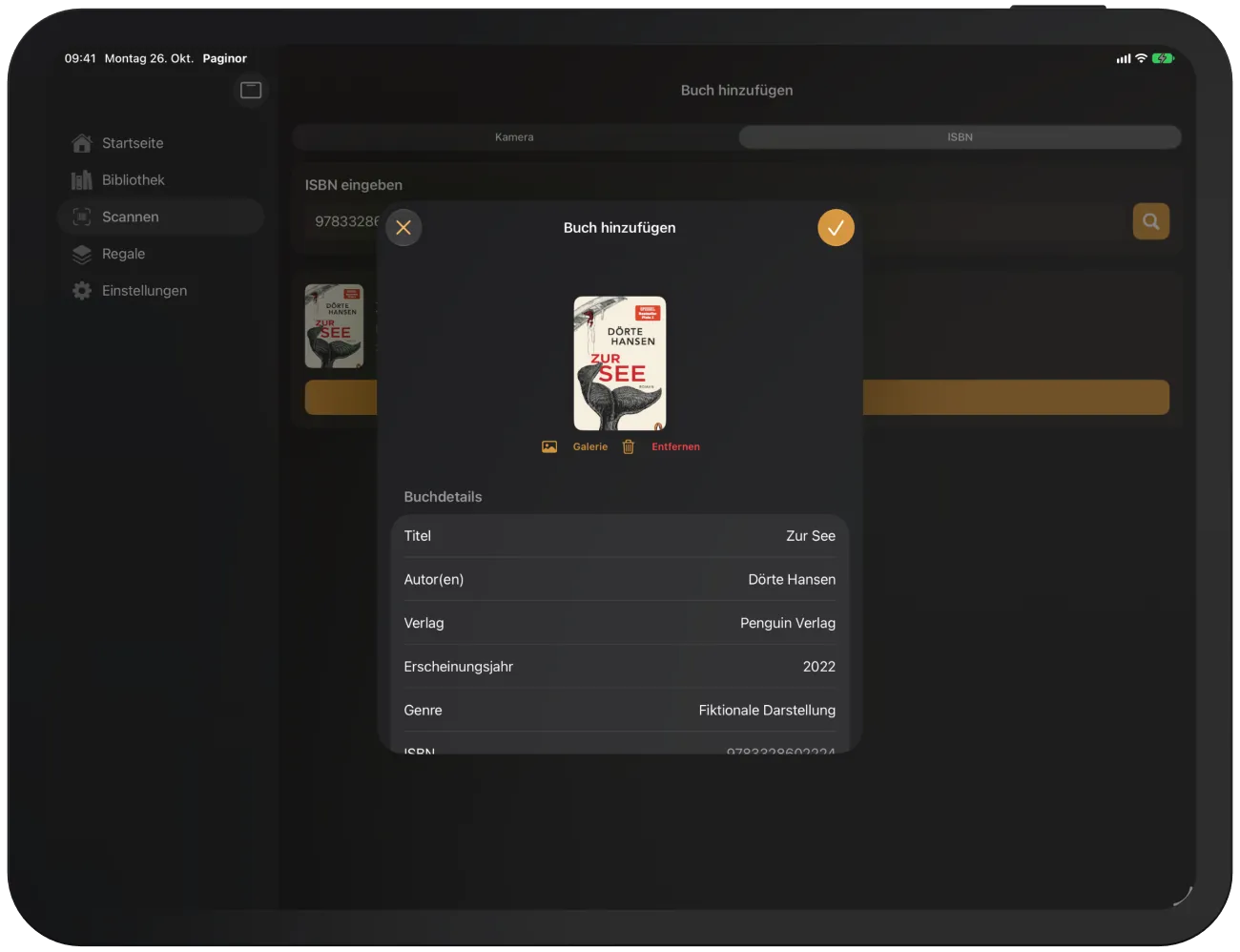Click the cellular signal bars icon

pos(1124,58)
